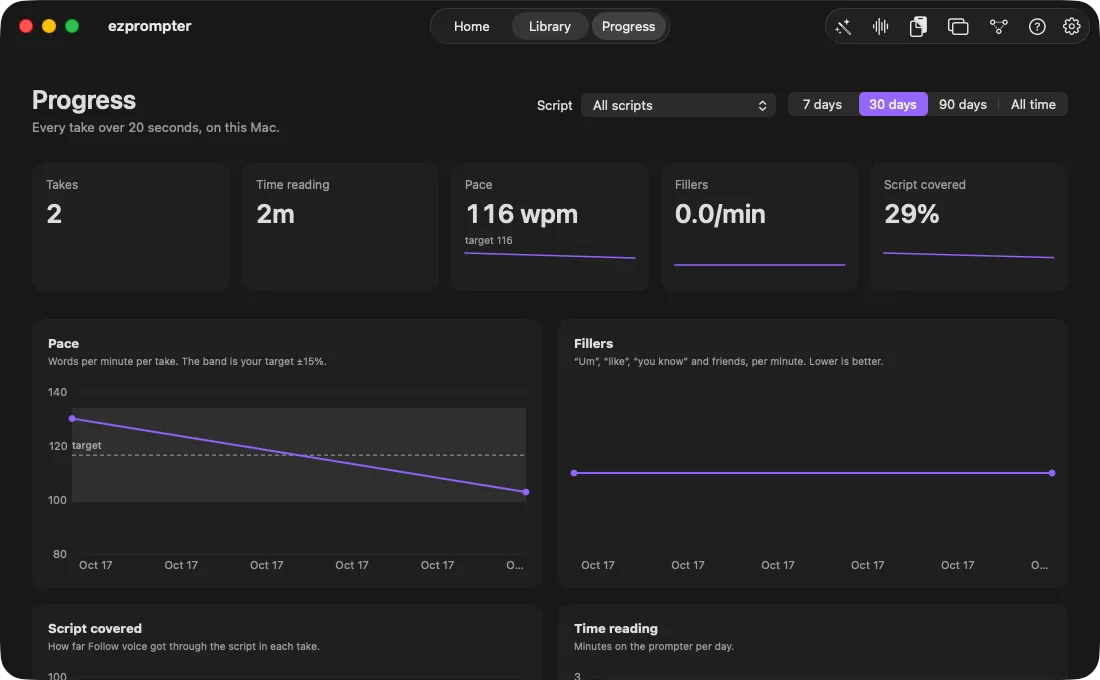The width and height of the screenshot is (1100, 680).
Task: Select the Progress tab
Action: coord(629,27)
